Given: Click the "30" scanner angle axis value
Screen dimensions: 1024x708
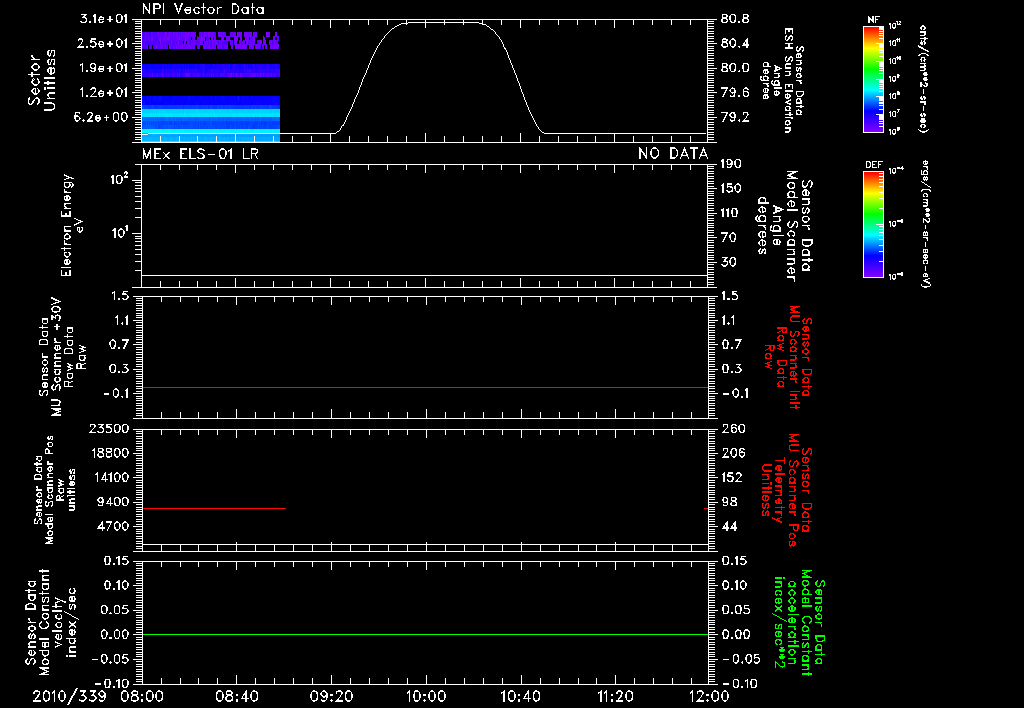Looking at the screenshot, I should [x=728, y=262].
